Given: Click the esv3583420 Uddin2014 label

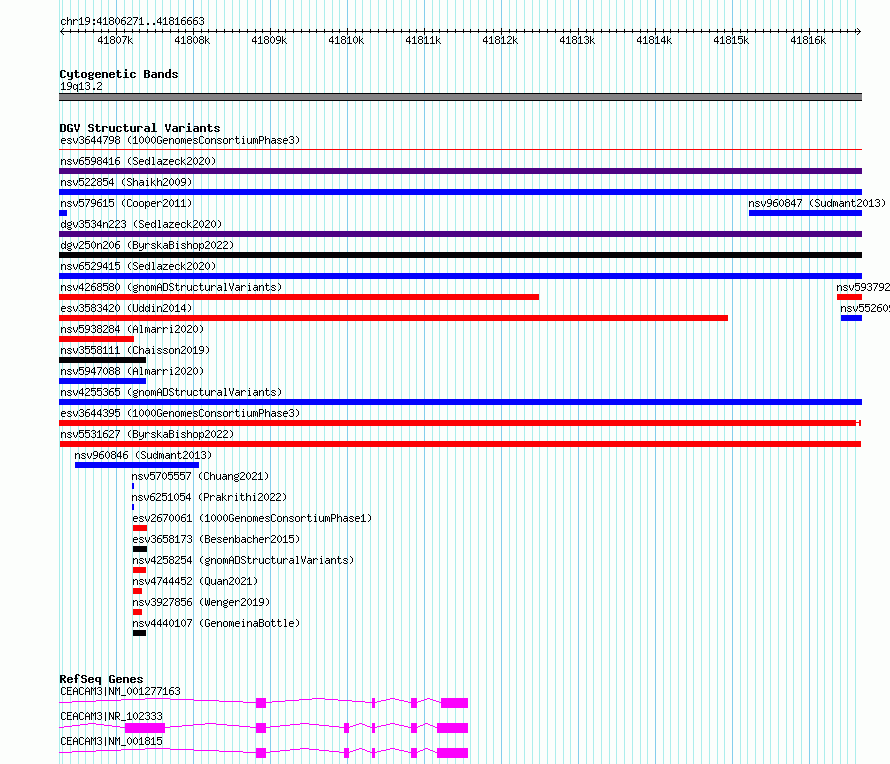Looking at the screenshot, I should (126, 308).
